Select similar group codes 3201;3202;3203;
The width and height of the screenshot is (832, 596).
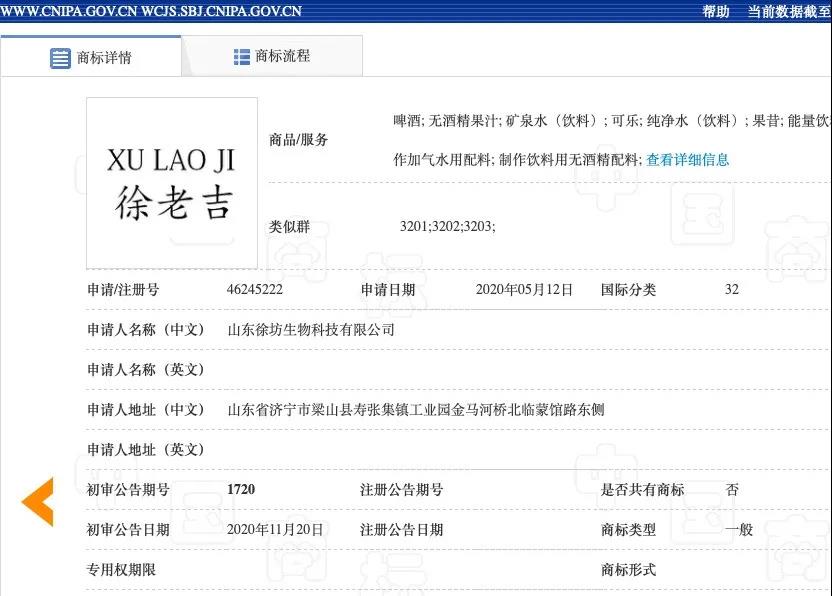[447, 227]
